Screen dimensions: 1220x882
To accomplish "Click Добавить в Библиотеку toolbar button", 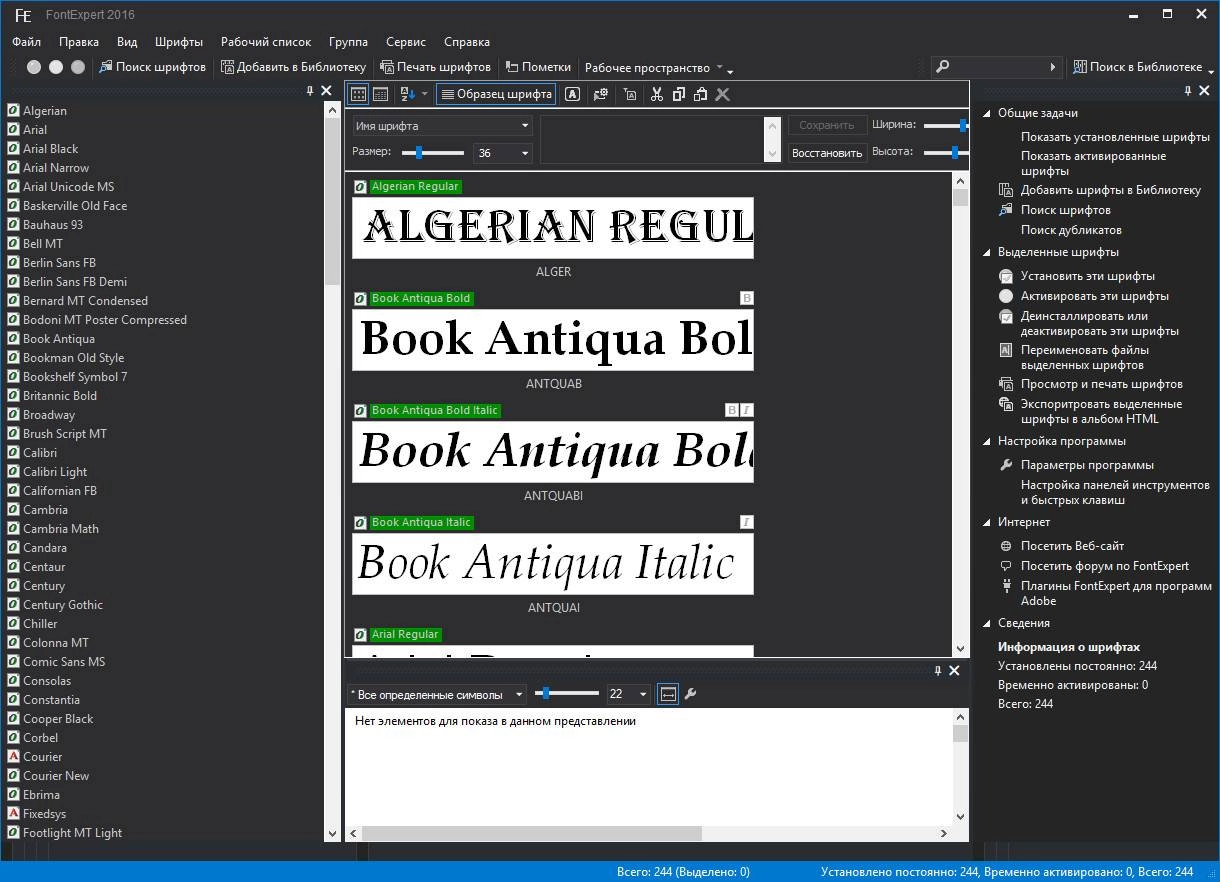I will coord(294,67).
